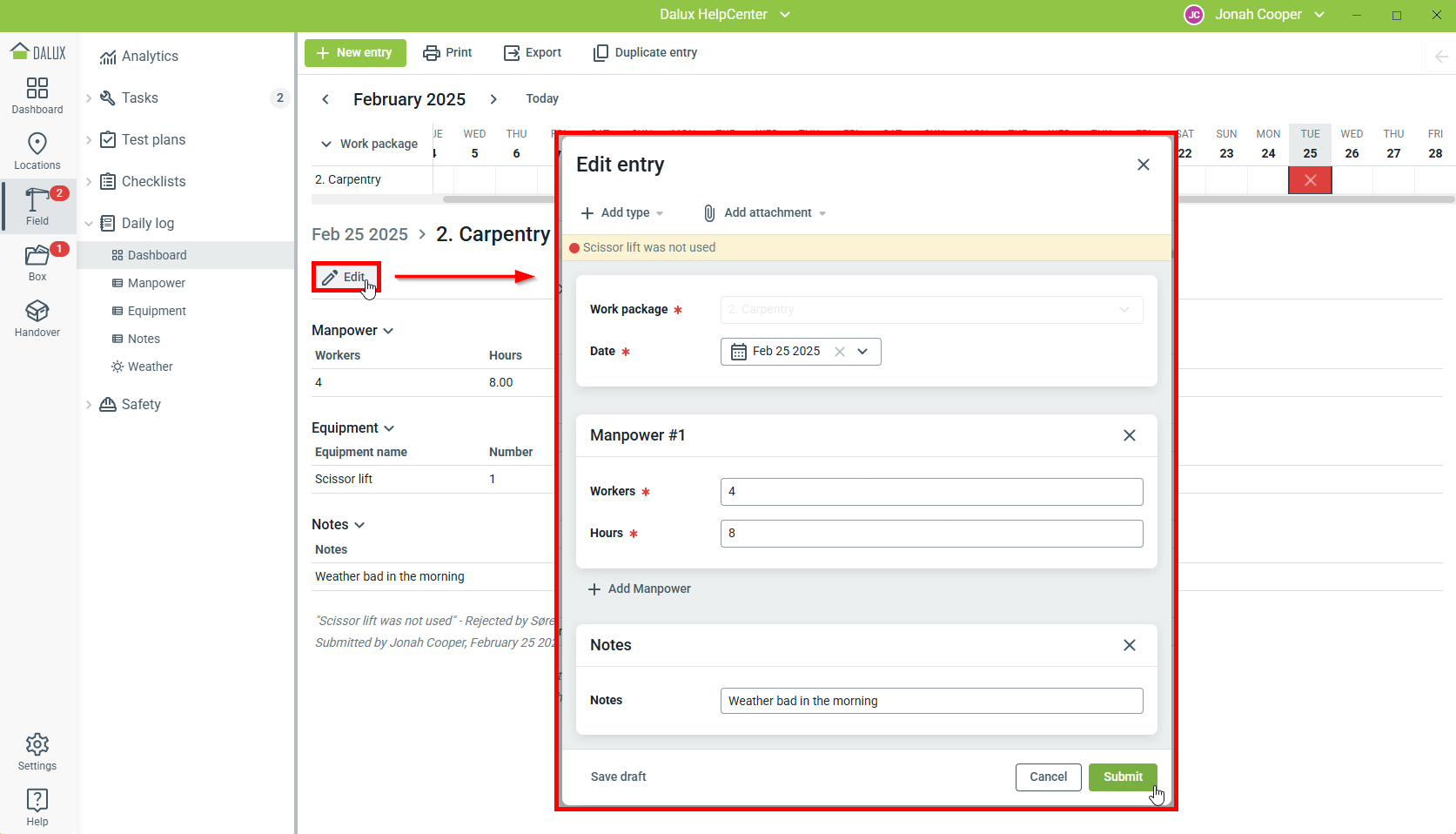The image size is (1456, 834).
Task: Click the Workers input field
Action: coord(931,492)
